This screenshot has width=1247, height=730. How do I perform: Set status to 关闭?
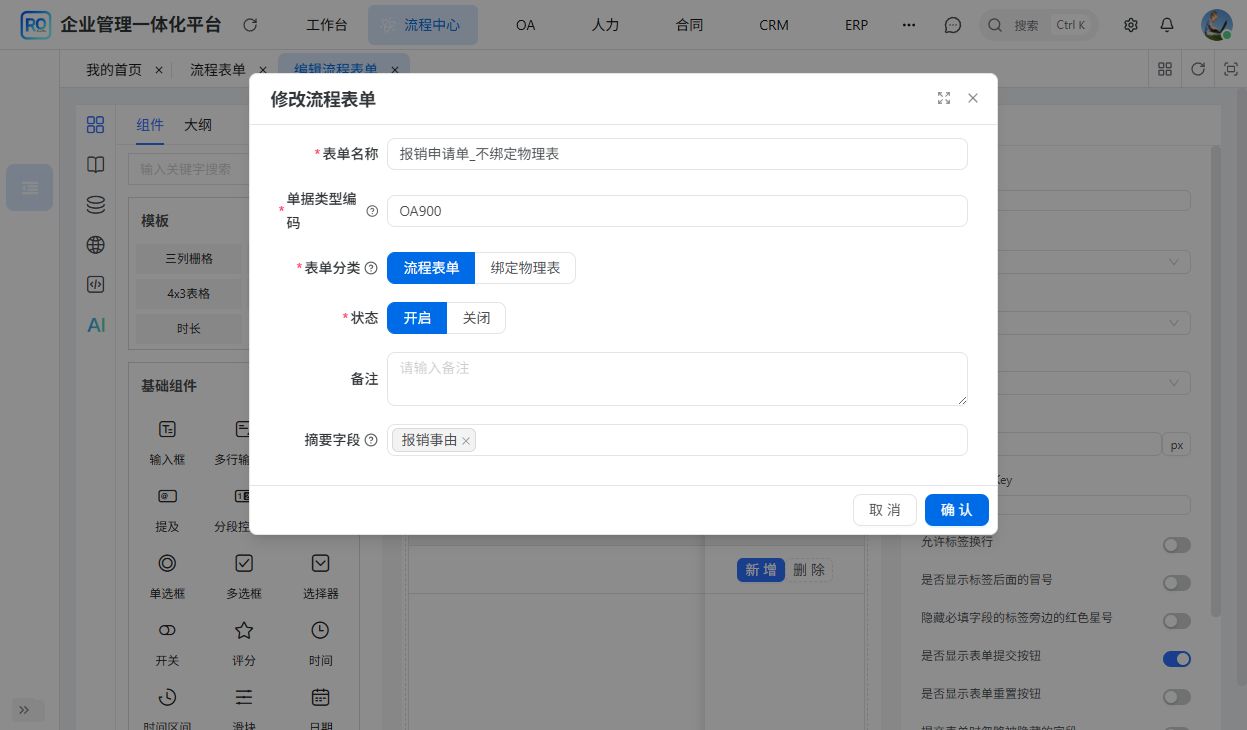point(476,318)
